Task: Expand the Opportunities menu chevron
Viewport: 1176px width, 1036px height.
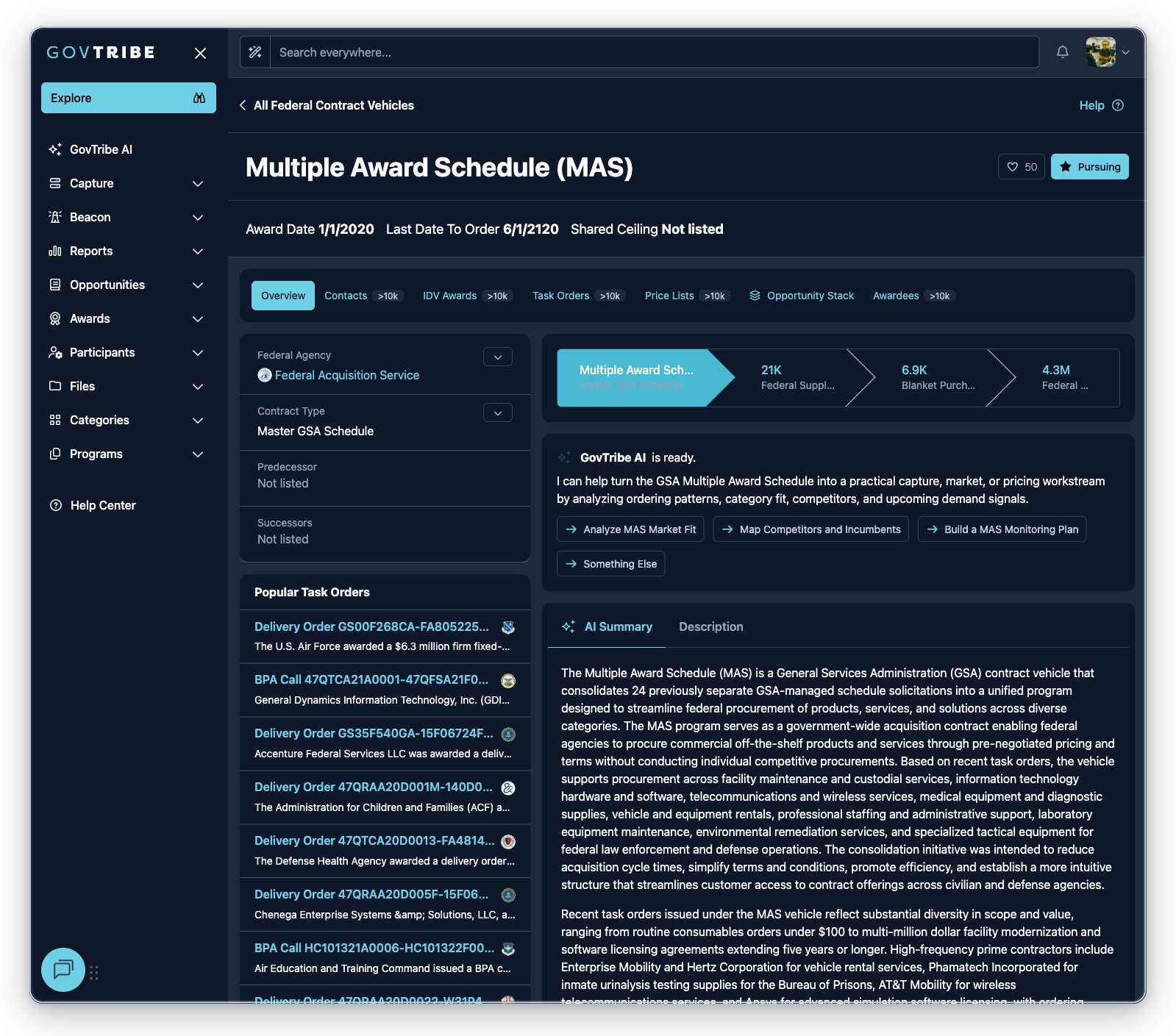Action: pos(198,285)
